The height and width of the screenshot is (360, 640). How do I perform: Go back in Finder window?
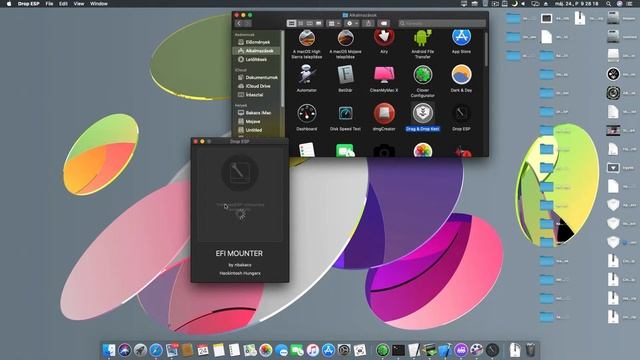pos(239,24)
